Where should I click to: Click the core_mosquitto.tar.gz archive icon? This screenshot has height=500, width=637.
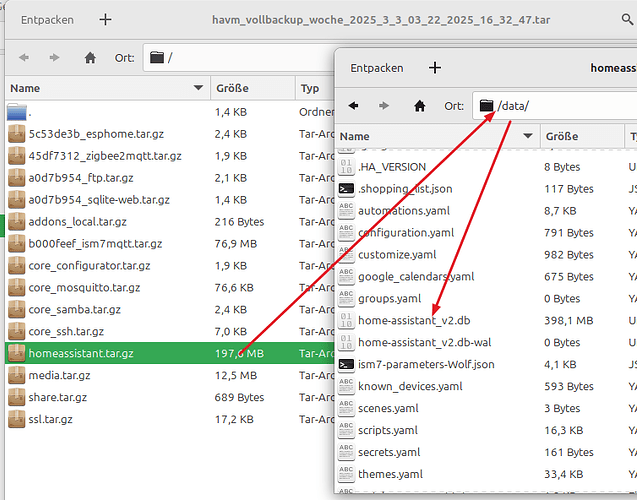(x=17, y=287)
